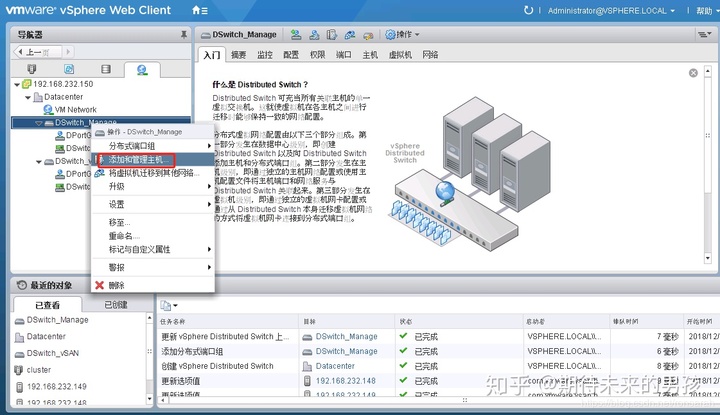The image size is (720, 415).
Task: Switch to Hosts and Clusters navigator view
Action: click(x=31, y=69)
